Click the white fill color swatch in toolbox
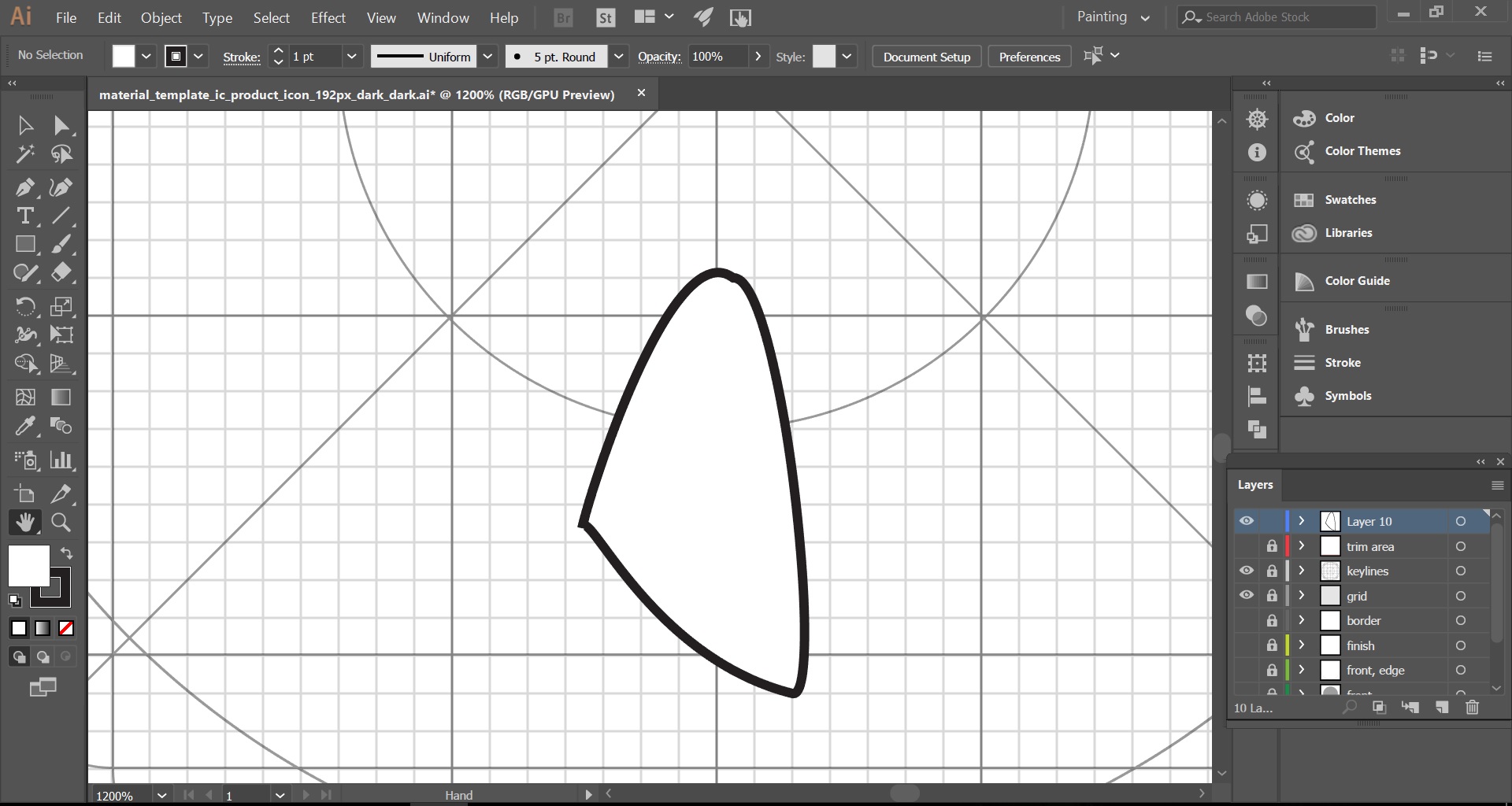Viewport: 1512px width, 806px height. click(x=28, y=565)
